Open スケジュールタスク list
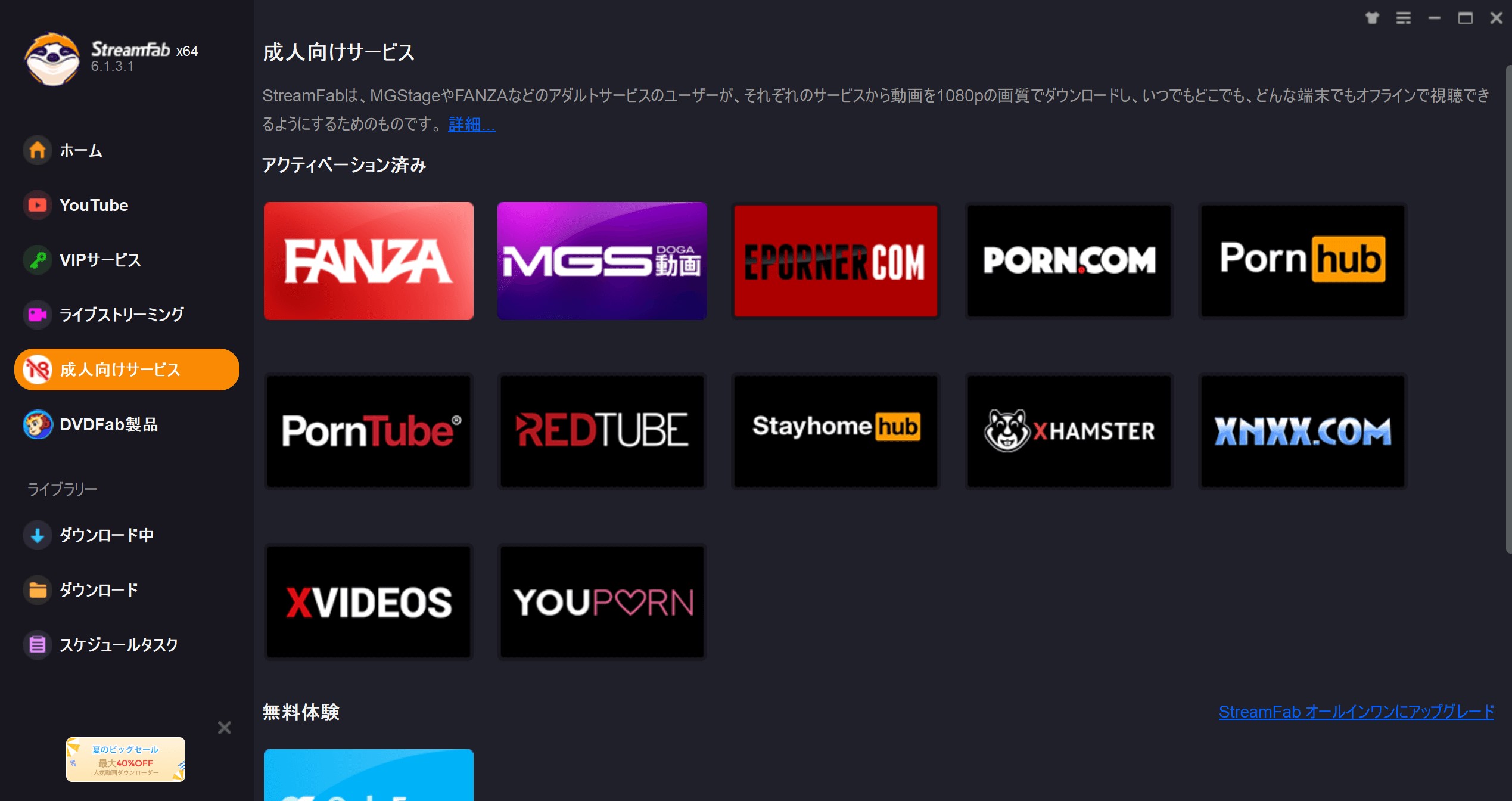1512x801 pixels. (119, 644)
